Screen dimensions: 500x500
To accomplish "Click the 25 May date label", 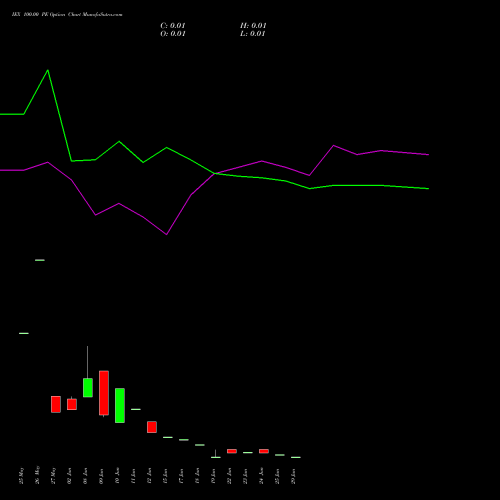I will pos(22,476).
